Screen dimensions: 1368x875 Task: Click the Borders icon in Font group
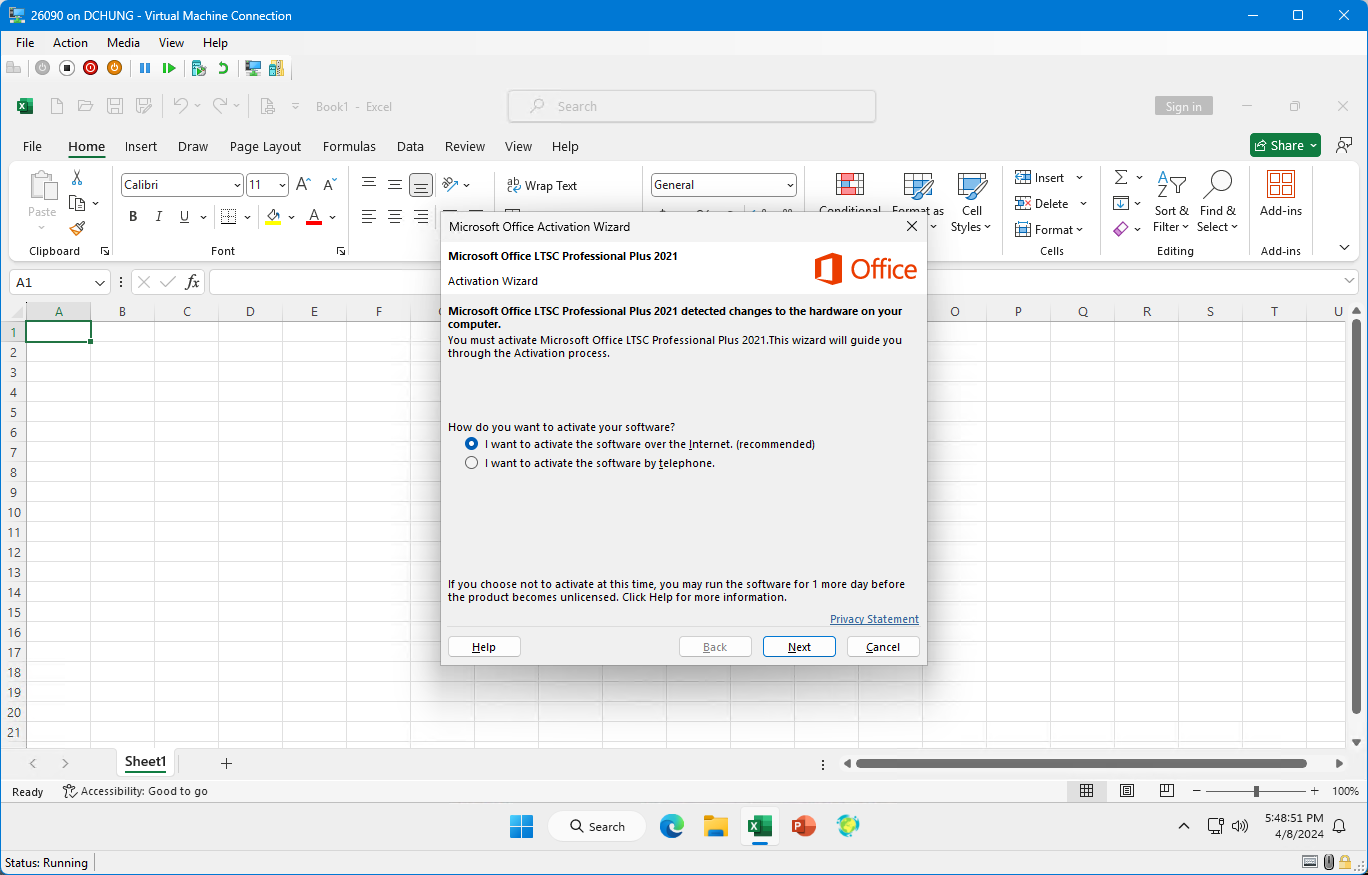(228, 216)
